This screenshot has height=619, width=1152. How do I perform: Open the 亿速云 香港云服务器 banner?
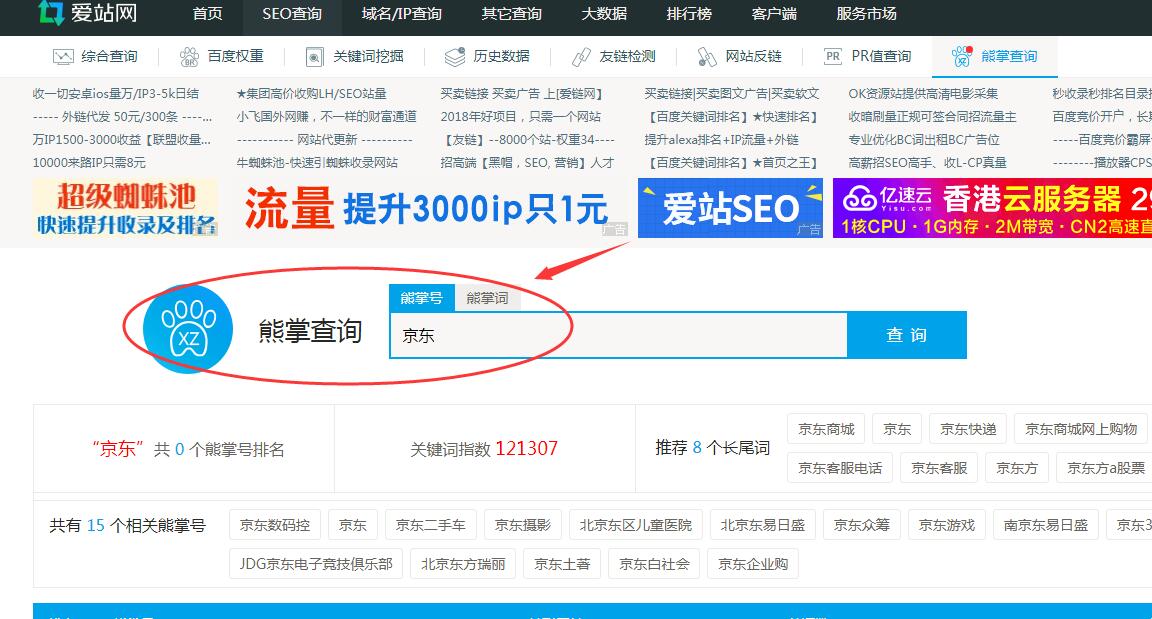[993, 208]
